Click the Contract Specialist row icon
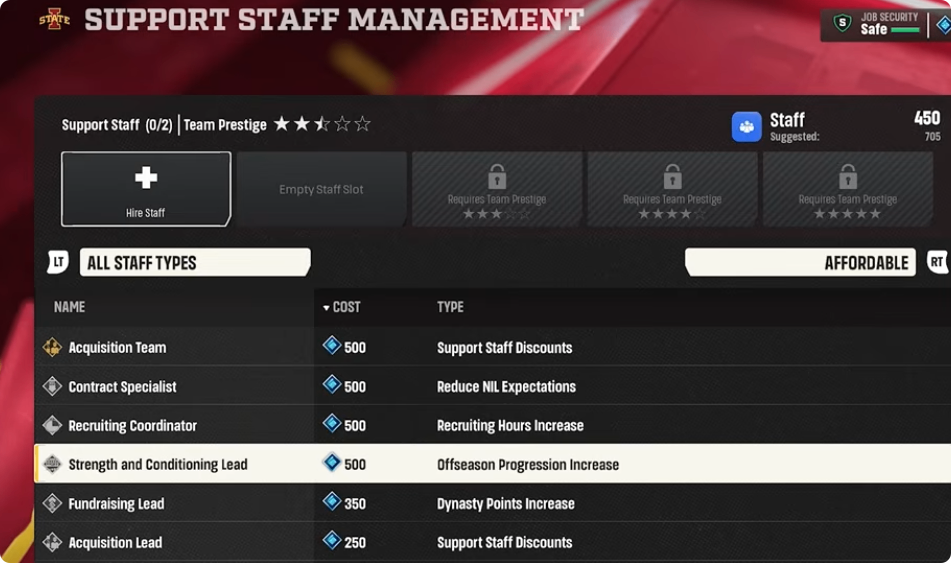This screenshot has width=951, height=563. click(52, 386)
